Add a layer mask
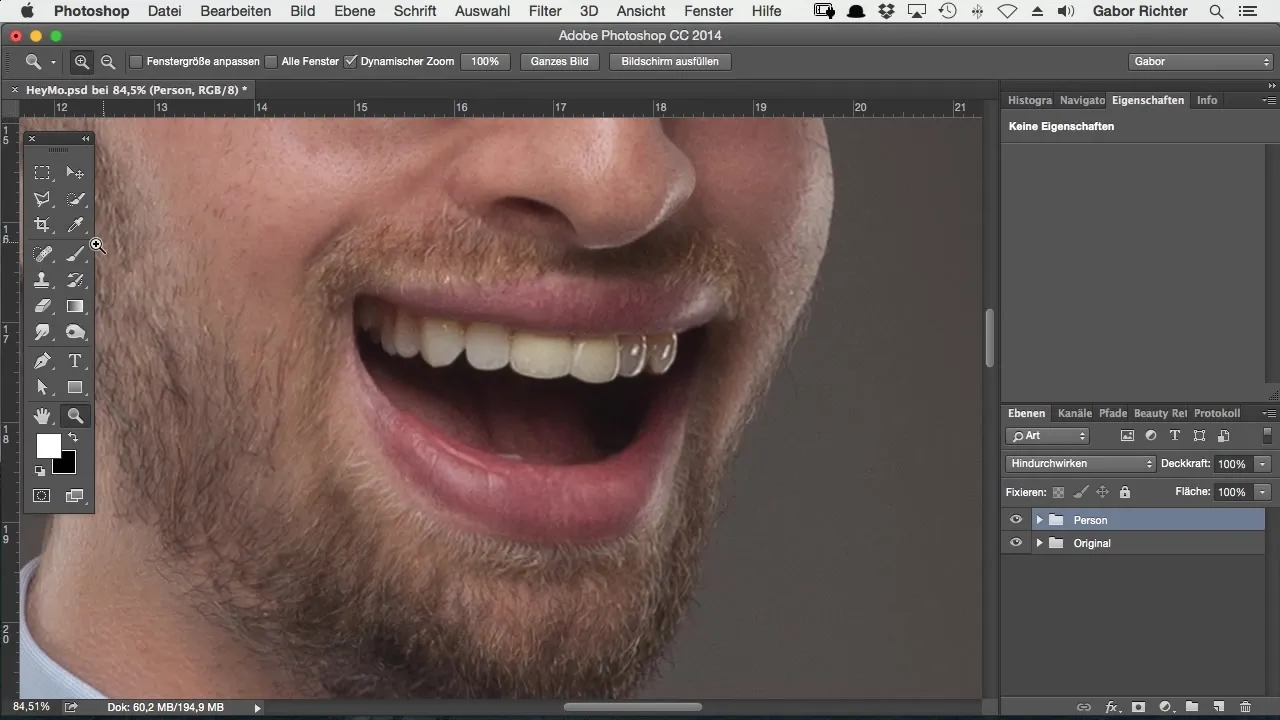 [x=1138, y=707]
